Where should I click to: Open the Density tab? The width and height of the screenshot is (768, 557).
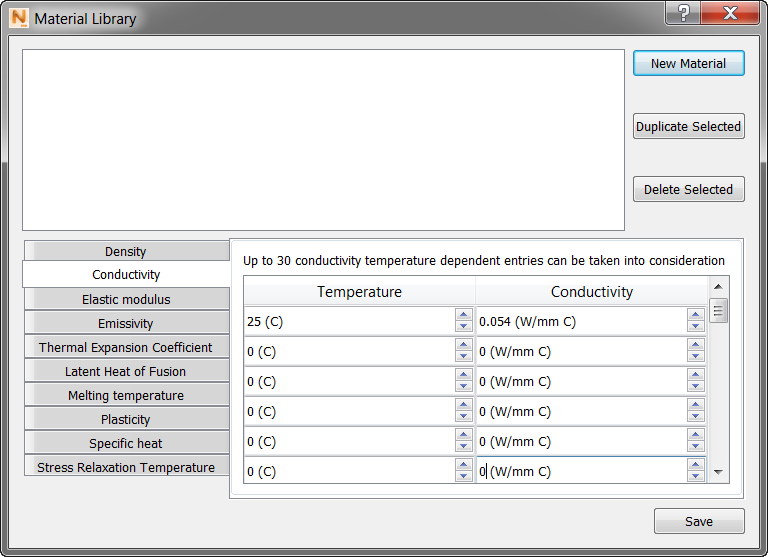pos(126,251)
